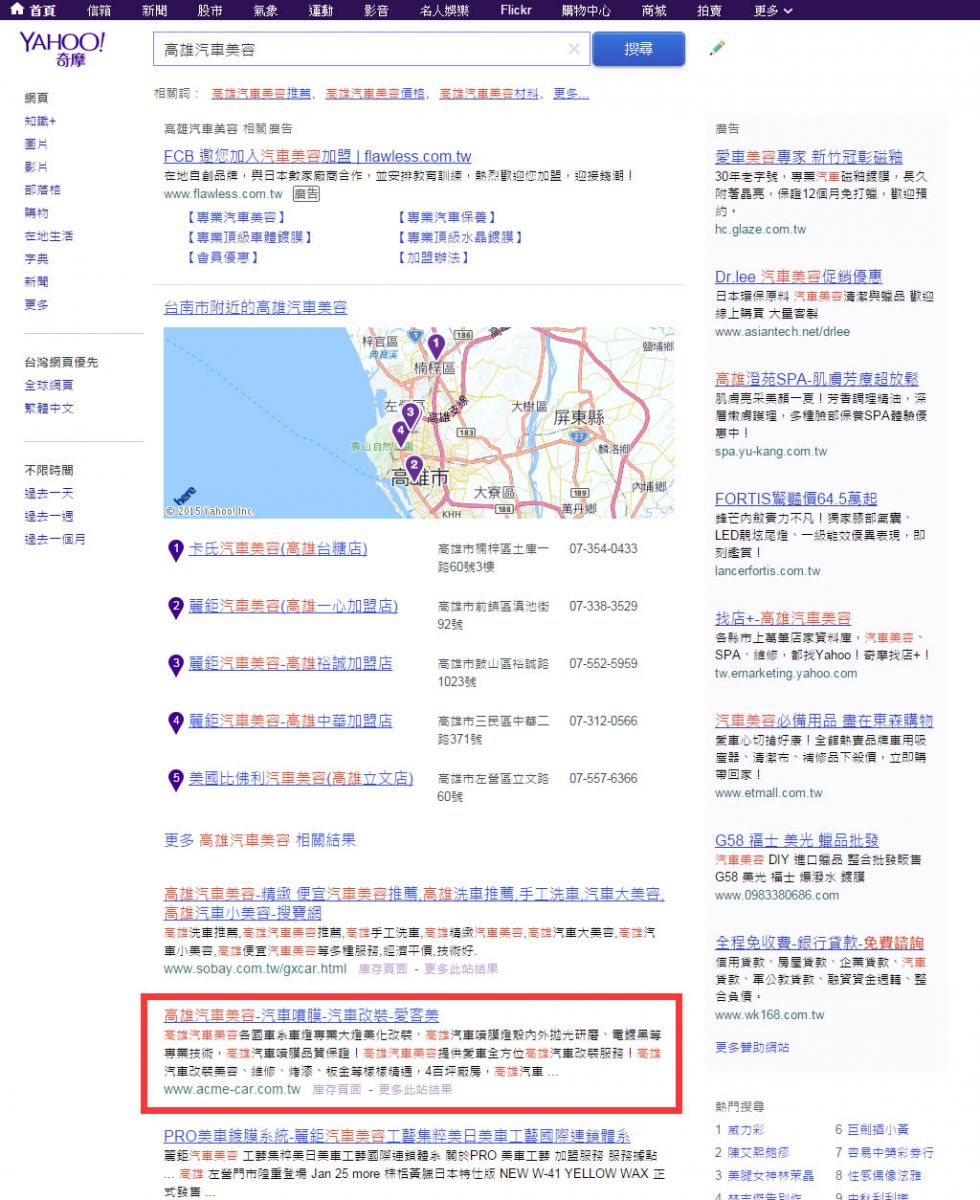Viewport: 980px width, 1200px height.
Task: Click the Yahoo! 奇摩 logo
Action: (x=61, y=49)
